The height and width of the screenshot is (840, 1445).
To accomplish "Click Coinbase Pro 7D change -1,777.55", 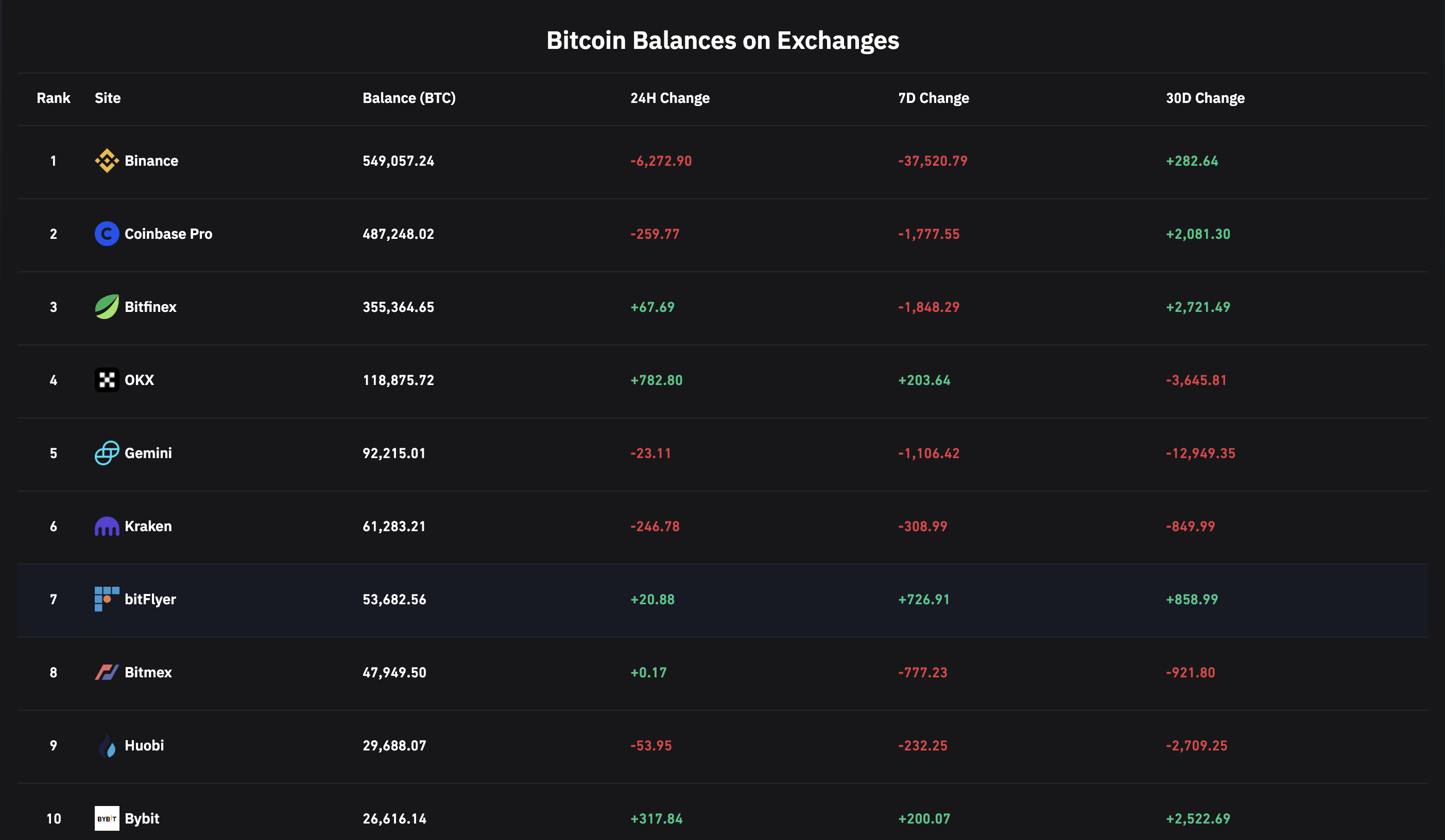I will [x=928, y=234].
